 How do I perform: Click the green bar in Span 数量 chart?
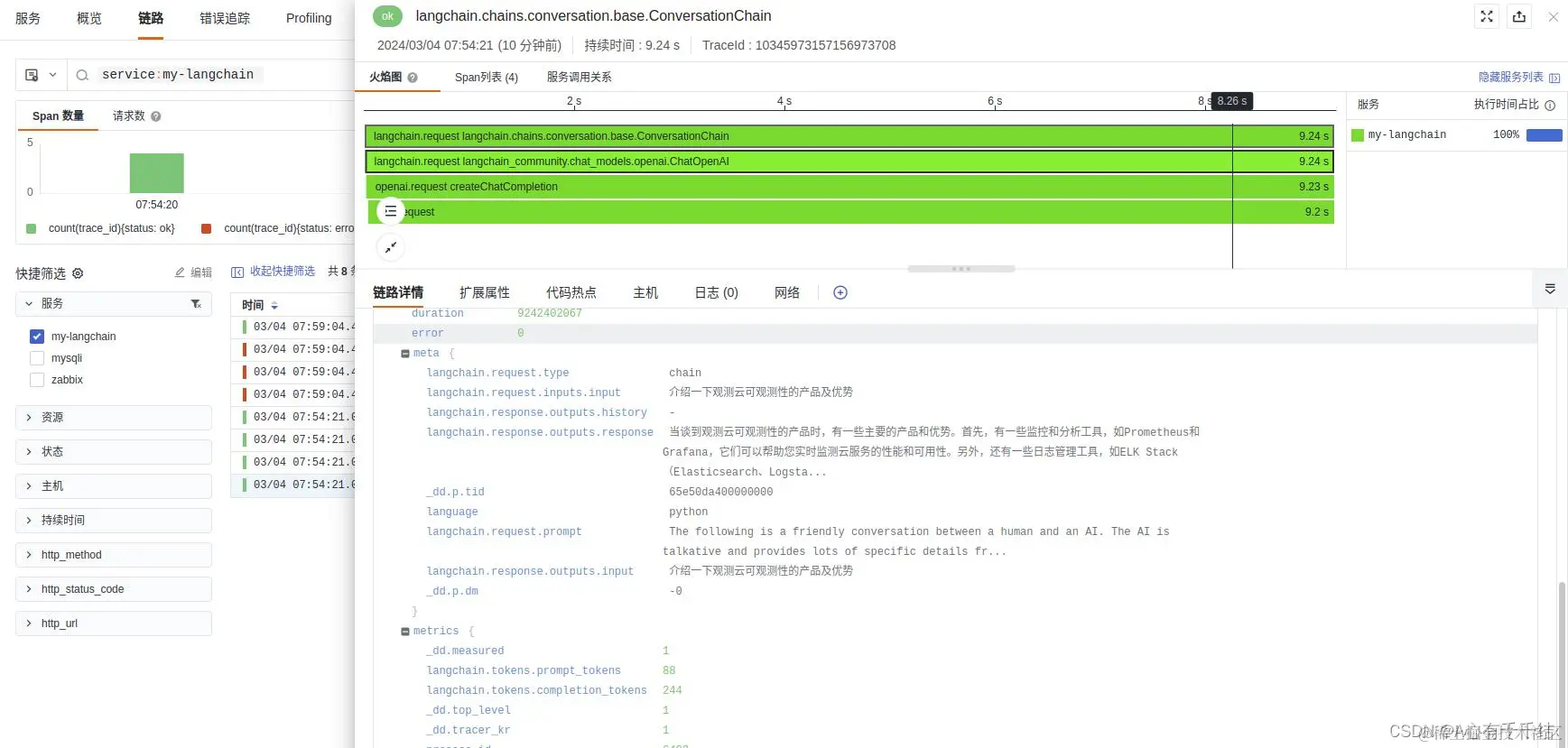point(157,173)
